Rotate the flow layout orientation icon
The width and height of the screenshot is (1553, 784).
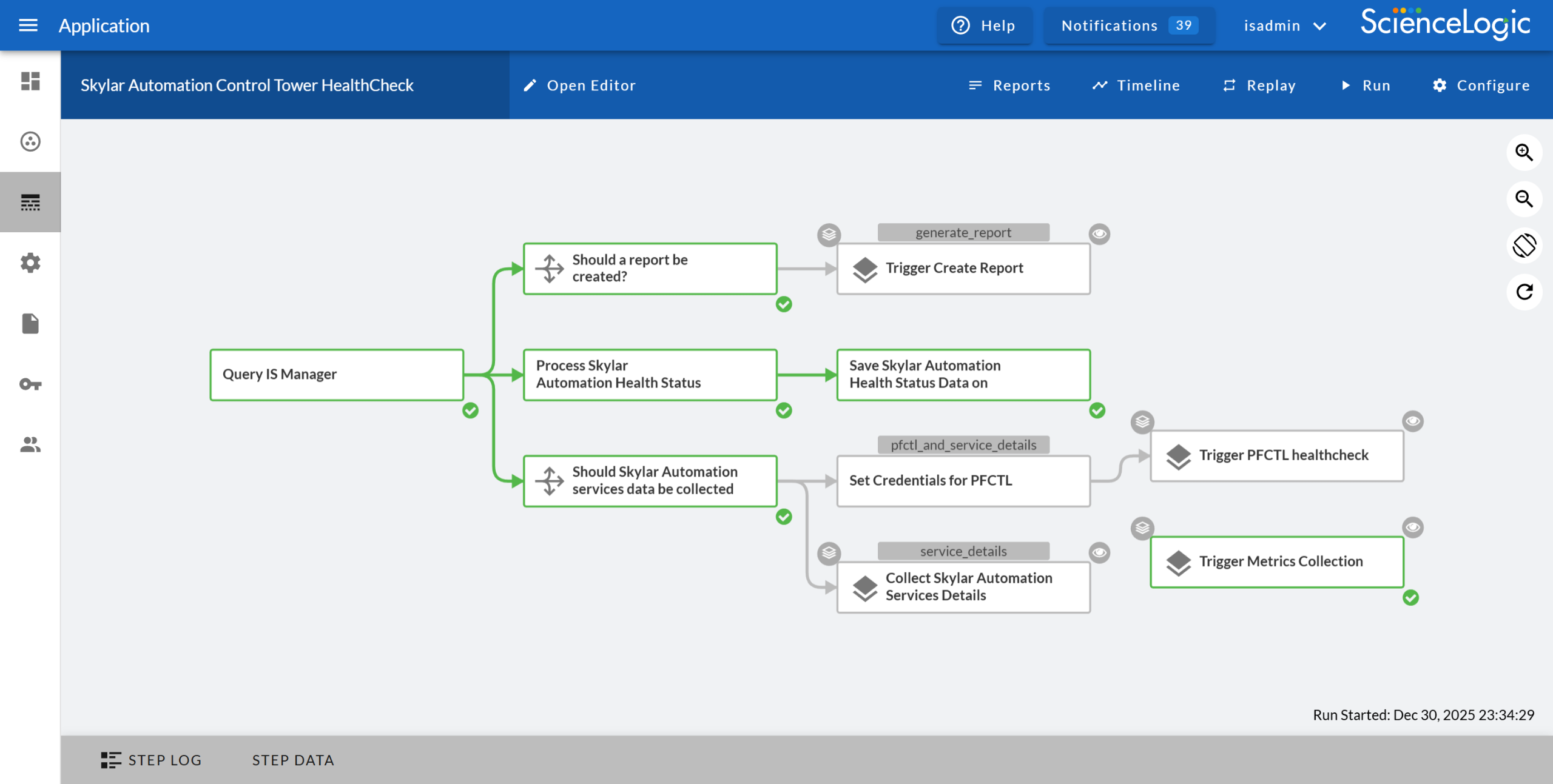(1524, 246)
